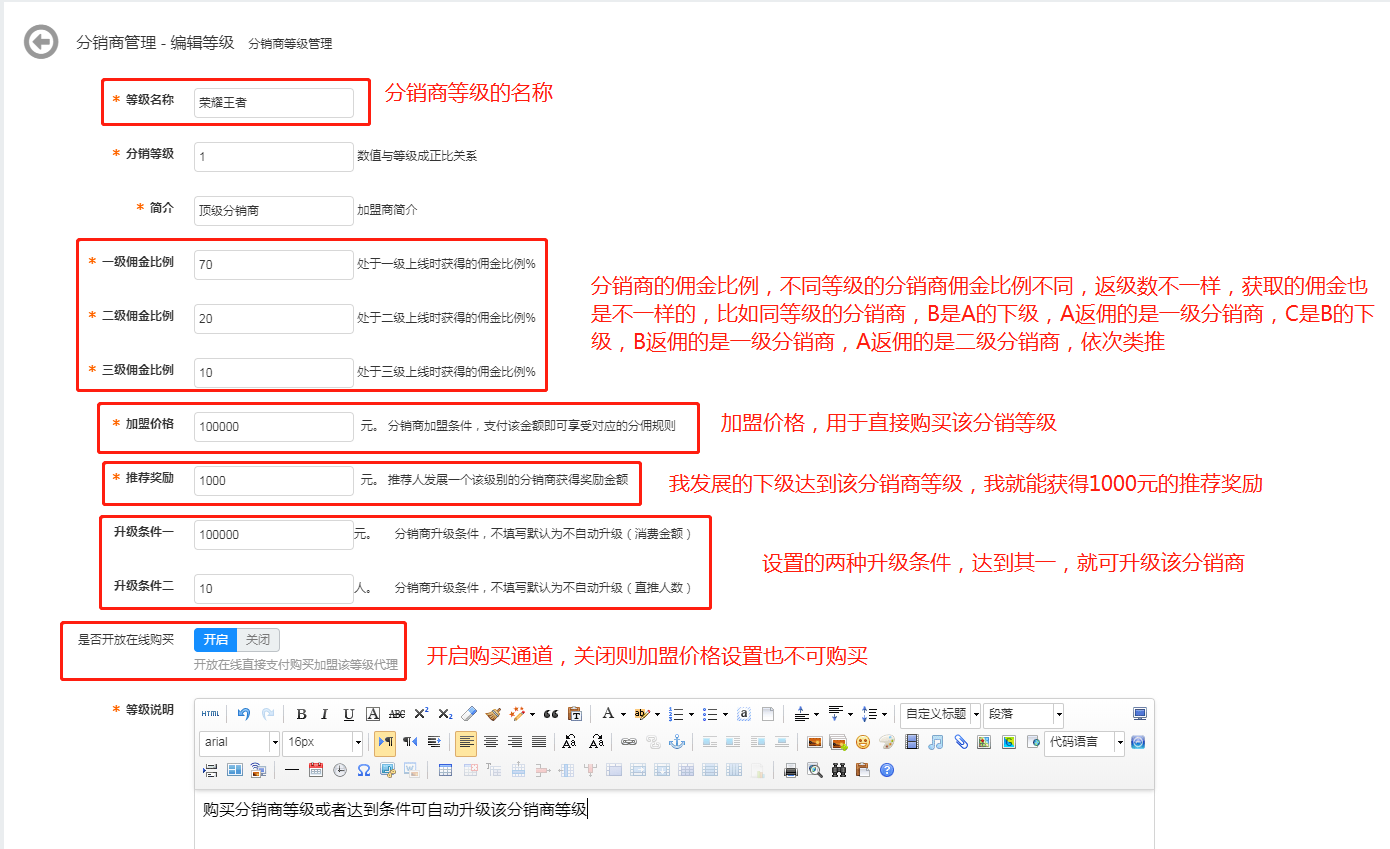Click the help question mark icon
The image size is (1390, 849).
886,769
